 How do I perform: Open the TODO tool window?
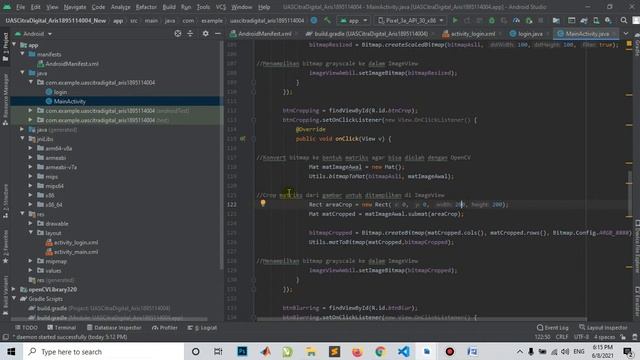pos(26,328)
